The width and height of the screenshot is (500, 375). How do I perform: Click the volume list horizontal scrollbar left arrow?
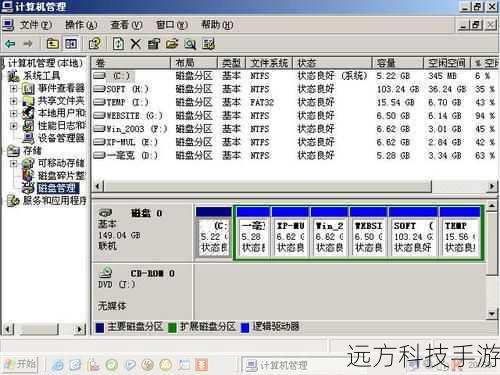click(98, 186)
